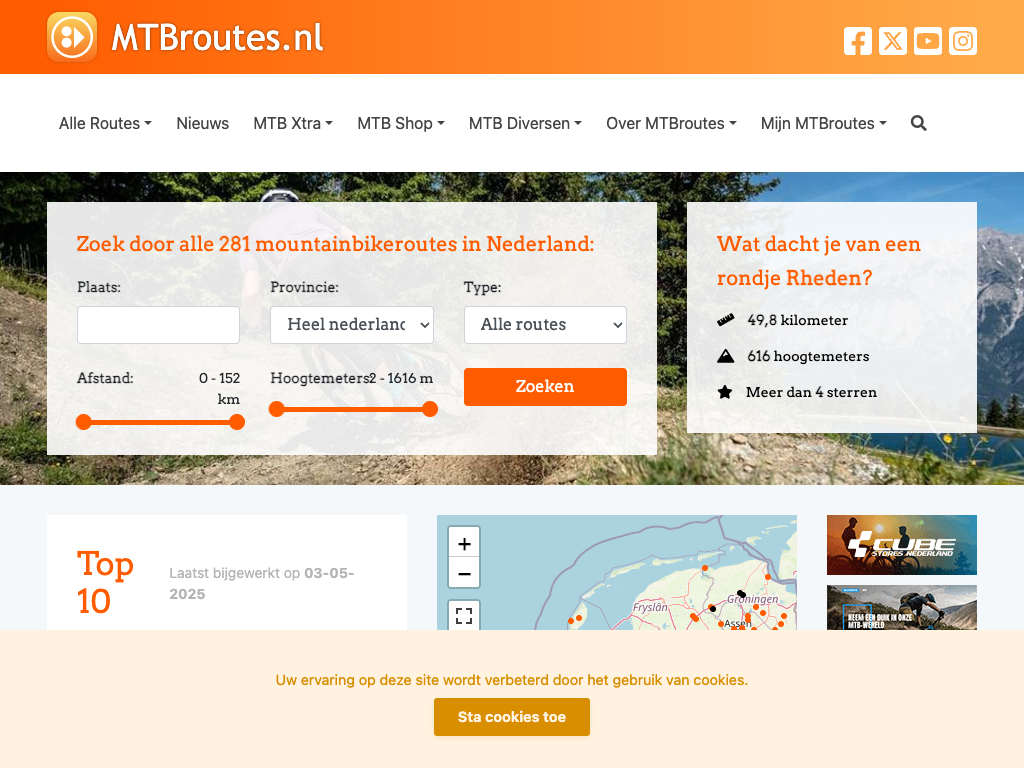Open the Nieuws page
Viewport: 1024px width, 768px height.
point(202,123)
